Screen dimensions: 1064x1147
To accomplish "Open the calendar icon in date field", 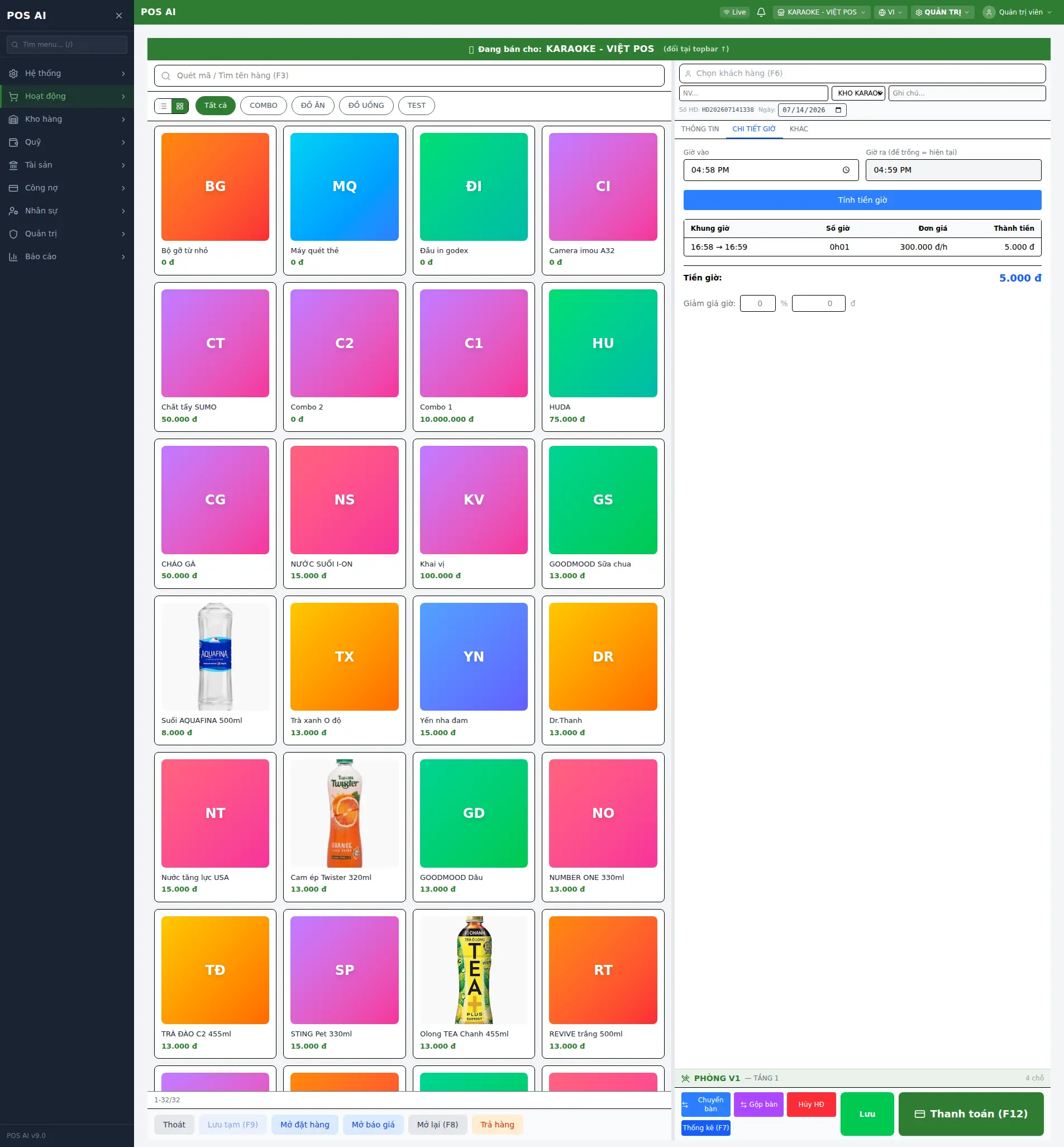I will tap(838, 110).
